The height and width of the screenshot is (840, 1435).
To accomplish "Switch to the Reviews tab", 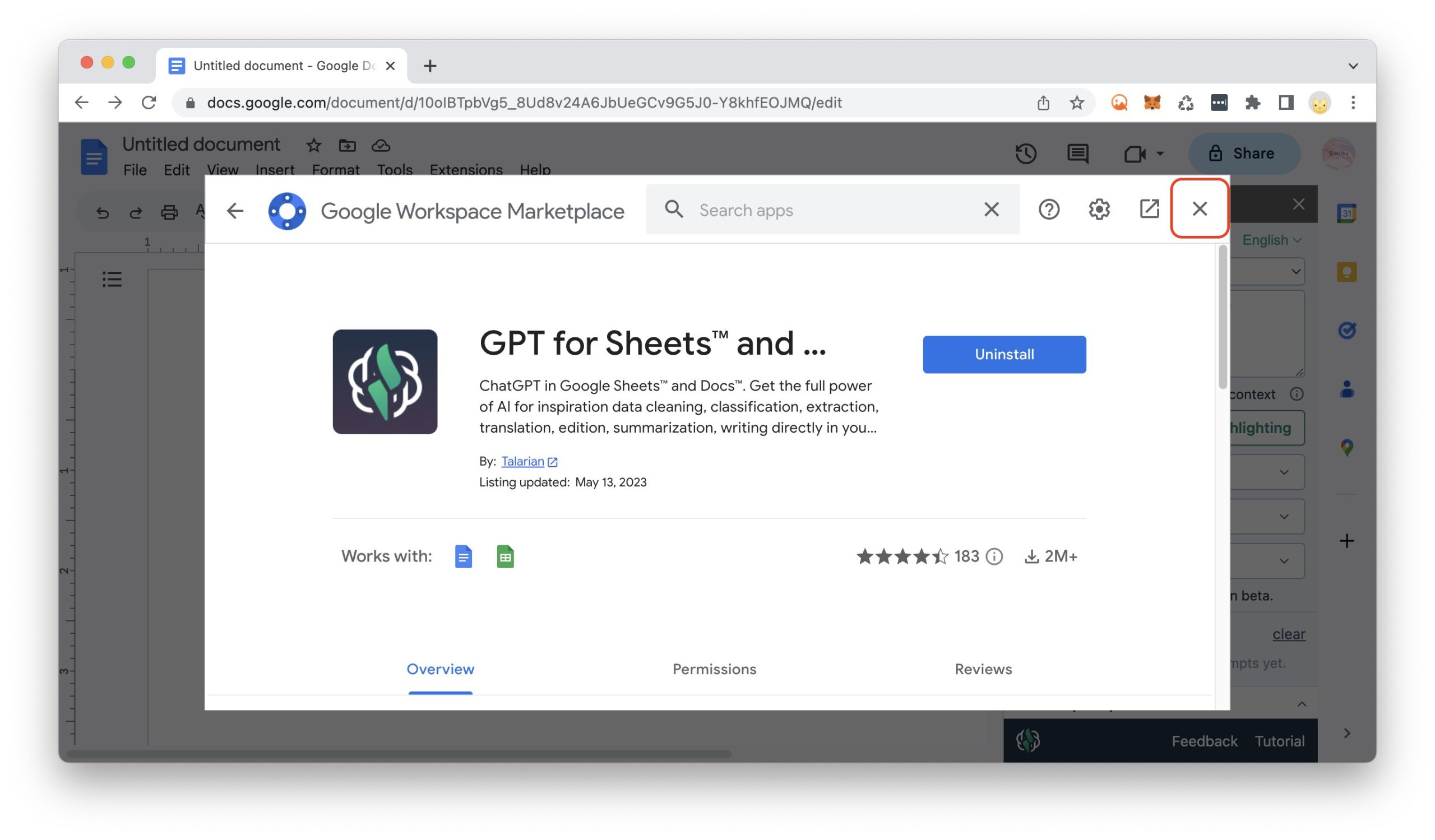I will pos(983,669).
